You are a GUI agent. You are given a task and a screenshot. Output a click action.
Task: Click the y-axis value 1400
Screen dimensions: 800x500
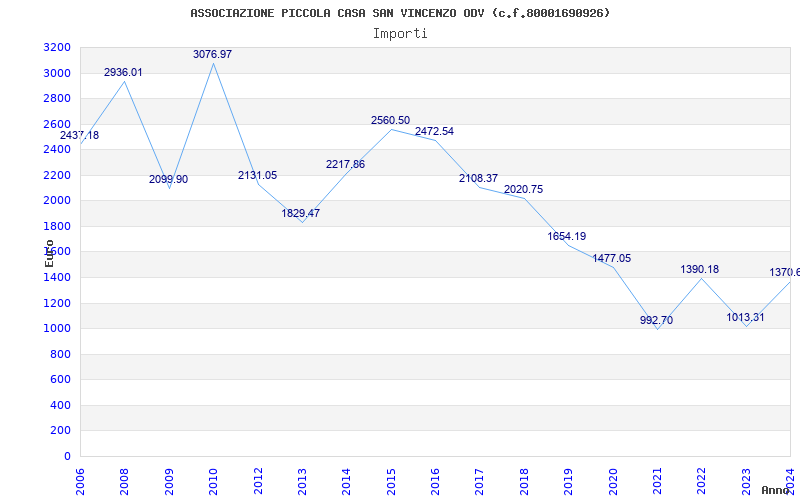(x=57, y=278)
